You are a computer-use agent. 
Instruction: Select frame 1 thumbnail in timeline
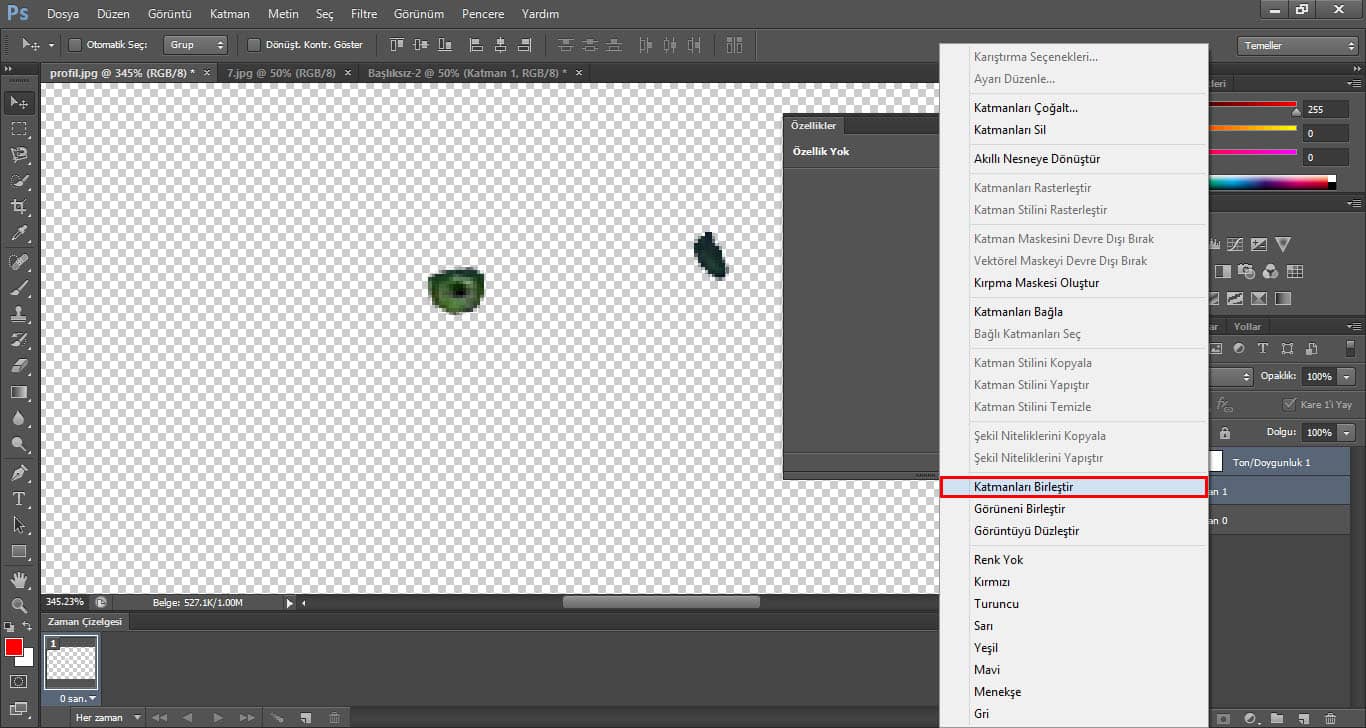tap(72, 662)
